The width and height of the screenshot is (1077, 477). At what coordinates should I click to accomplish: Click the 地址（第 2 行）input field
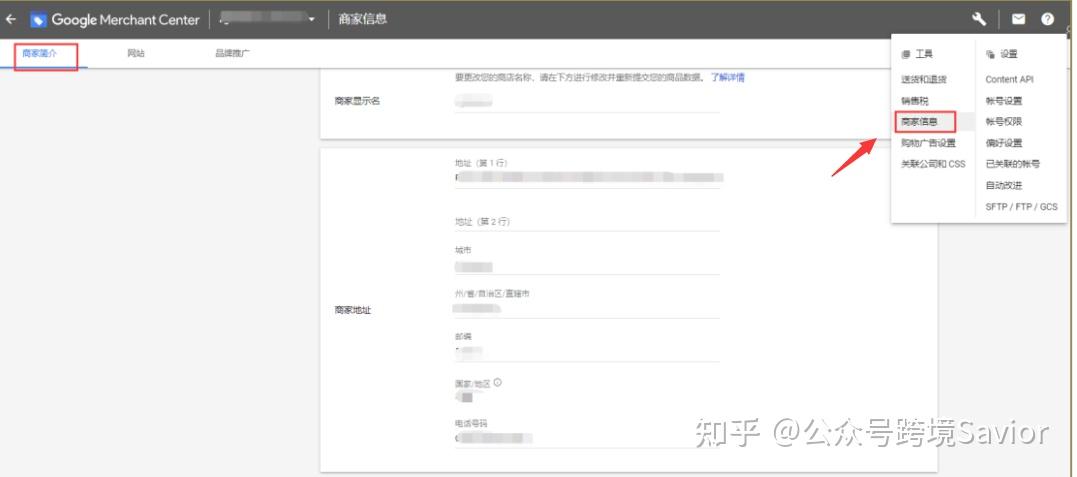click(587, 222)
